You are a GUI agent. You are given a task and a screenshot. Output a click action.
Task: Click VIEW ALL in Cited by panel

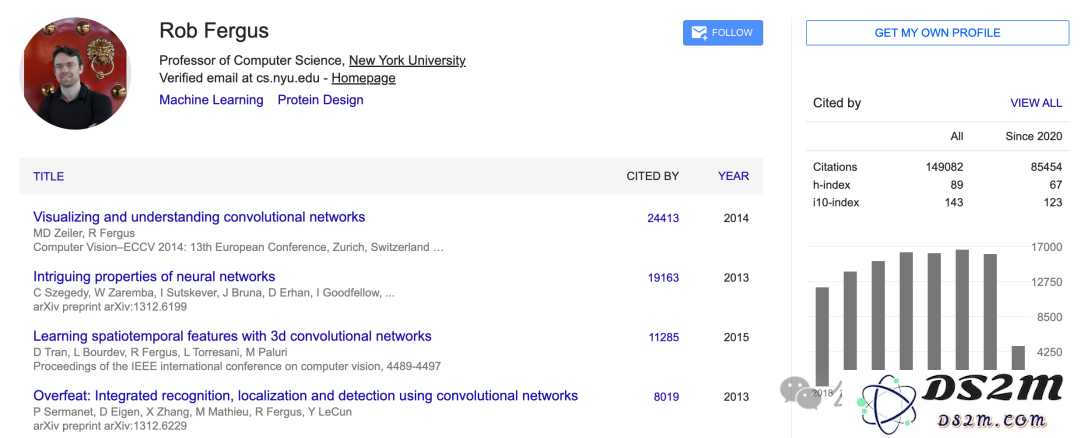[x=1036, y=103]
